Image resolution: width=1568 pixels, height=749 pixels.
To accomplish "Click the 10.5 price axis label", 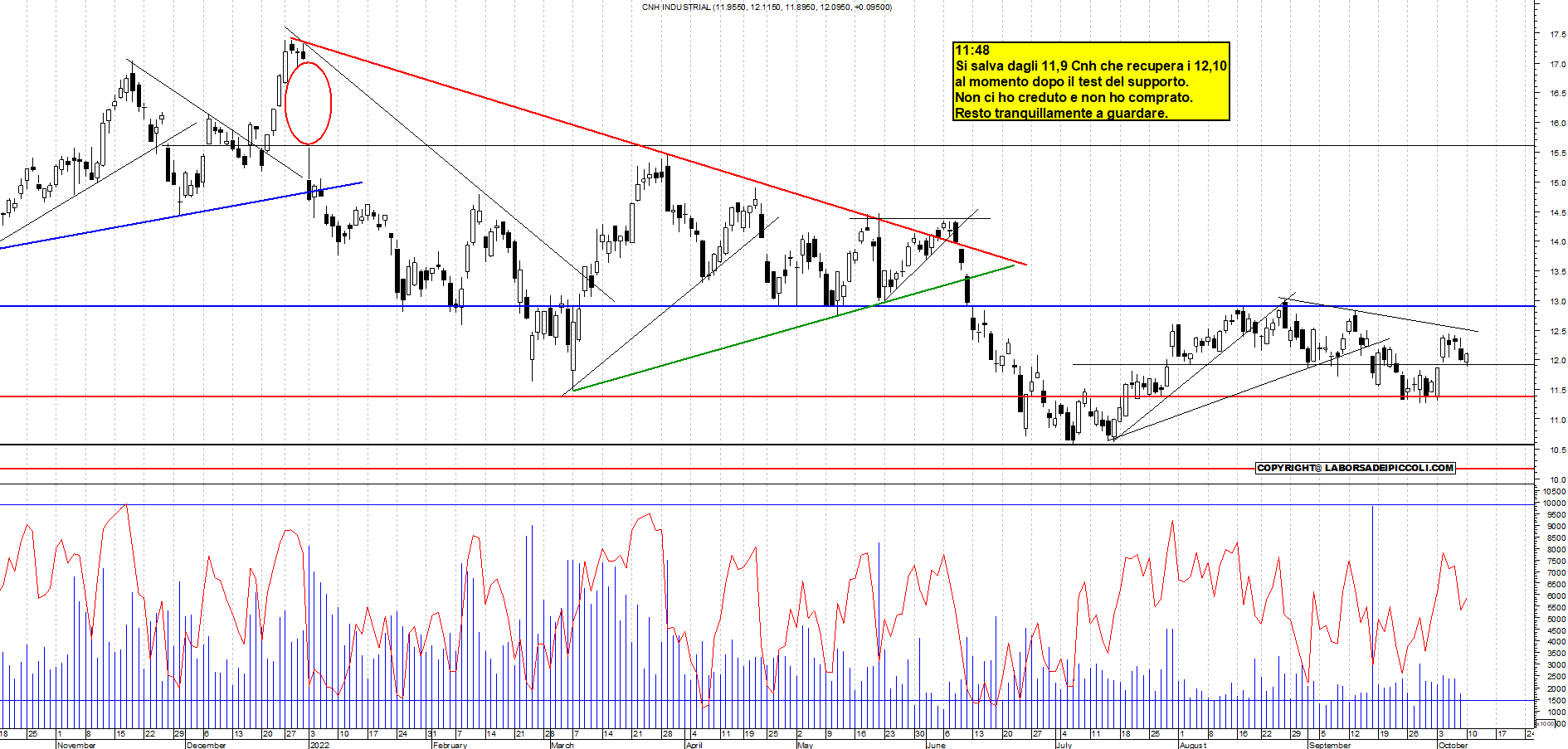I will [x=1557, y=450].
